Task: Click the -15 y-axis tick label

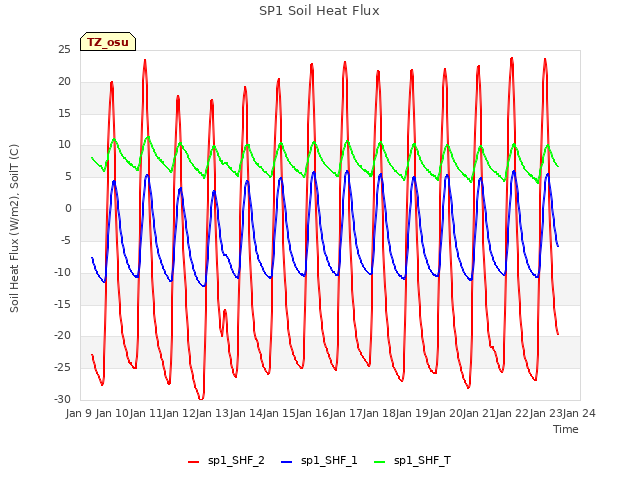Action: 62,304
